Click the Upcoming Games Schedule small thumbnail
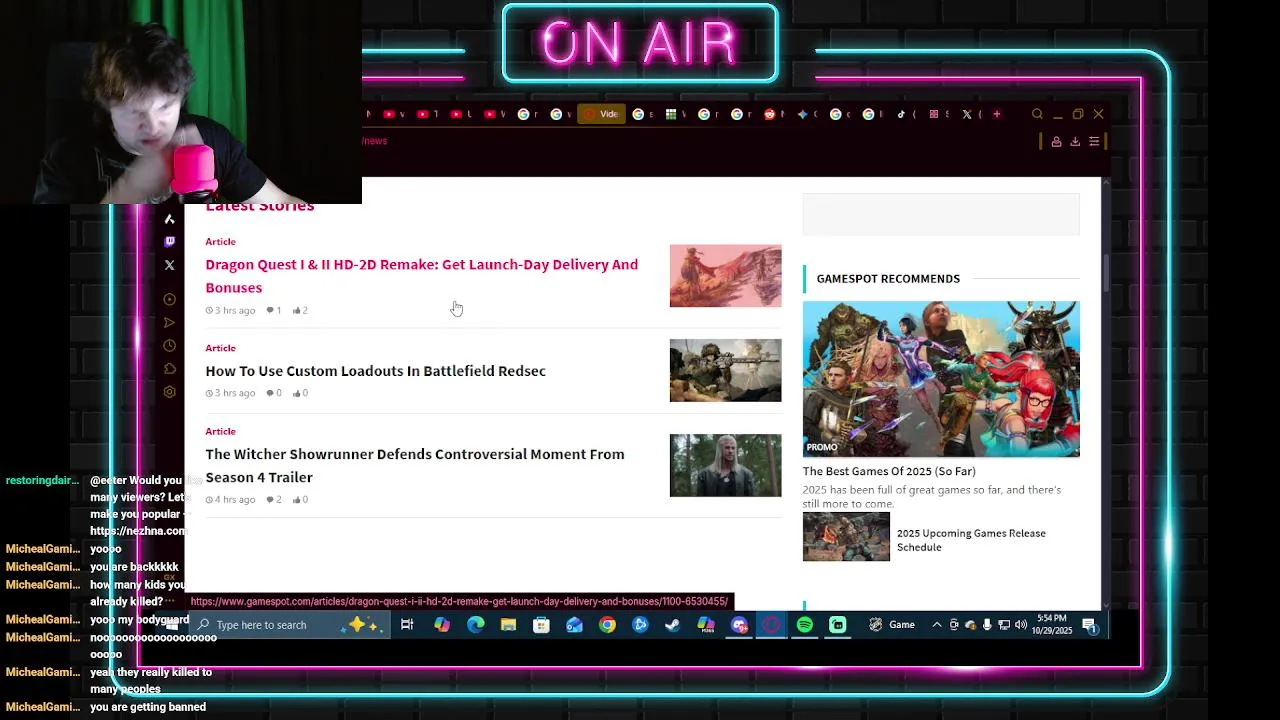 [846, 537]
